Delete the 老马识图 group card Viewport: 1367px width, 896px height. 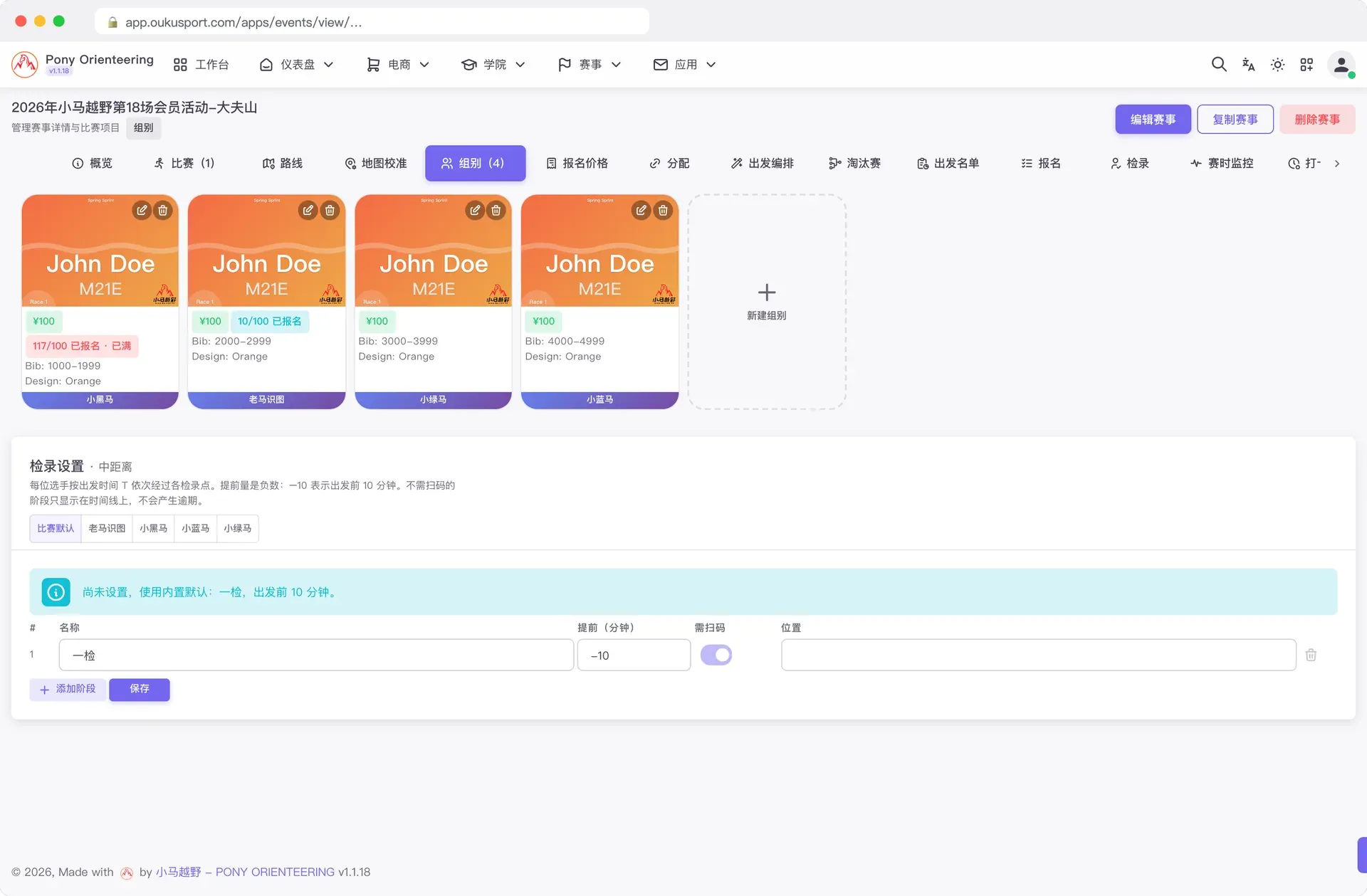tap(330, 210)
